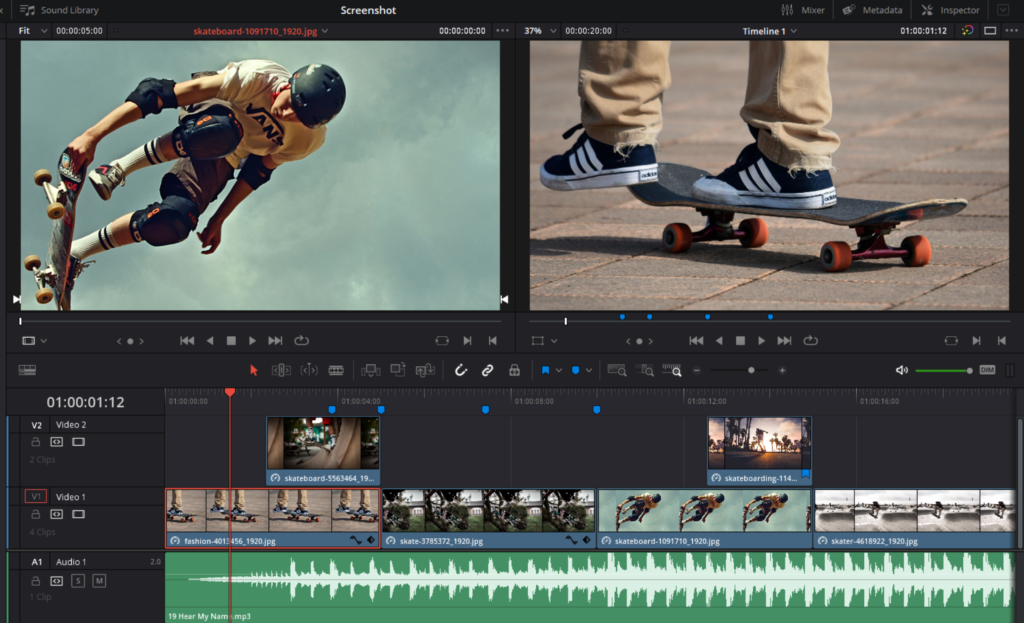Click the speaker volume icon
Viewport: 1024px width, 623px height.
(x=901, y=370)
